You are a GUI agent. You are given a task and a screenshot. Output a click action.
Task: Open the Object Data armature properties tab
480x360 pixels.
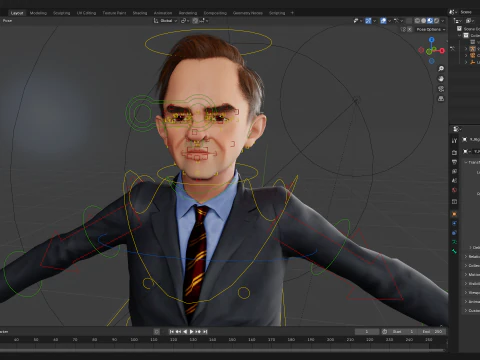coord(454,242)
